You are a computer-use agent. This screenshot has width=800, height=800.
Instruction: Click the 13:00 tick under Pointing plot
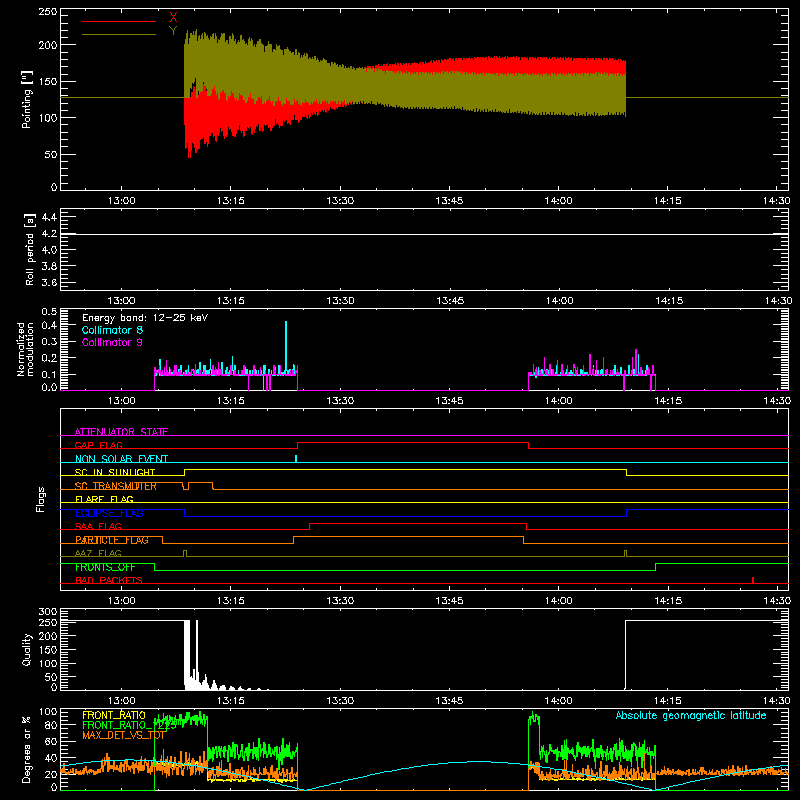pyautogui.click(x=121, y=201)
